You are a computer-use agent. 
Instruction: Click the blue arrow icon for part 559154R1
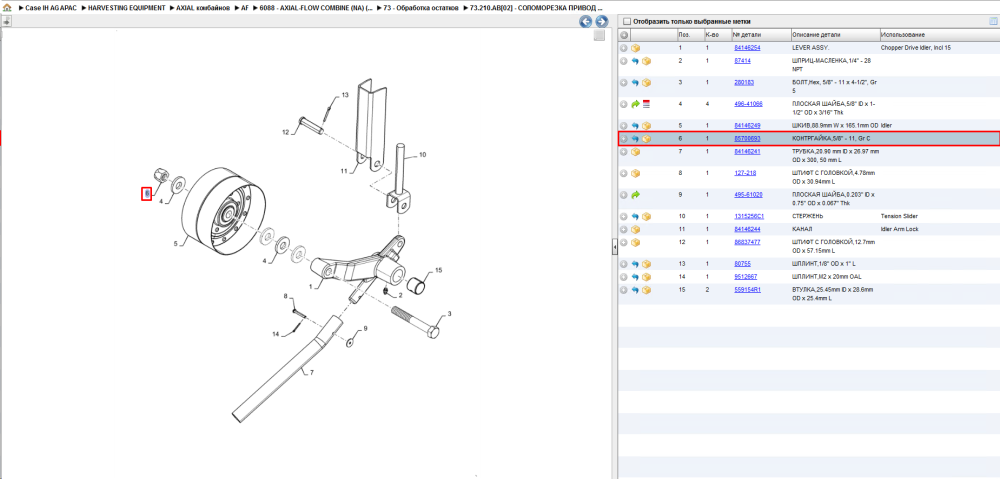635,290
